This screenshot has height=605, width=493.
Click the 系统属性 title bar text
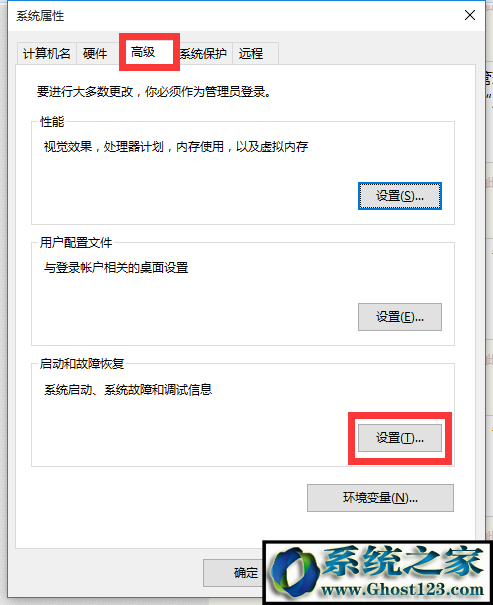click(x=40, y=16)
